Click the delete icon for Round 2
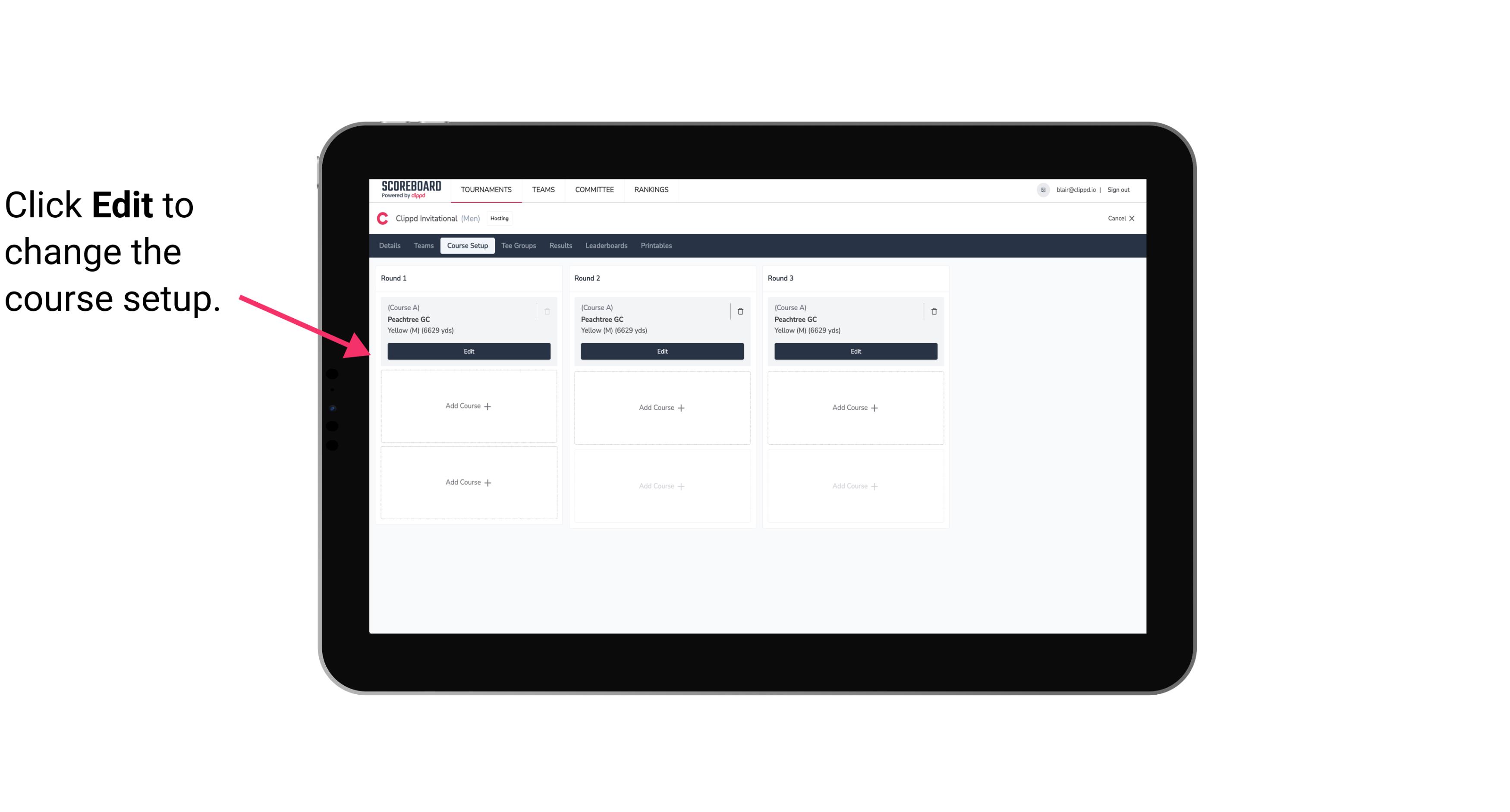Image resolution: width=1510 pixels, height=812 pixels. 740,311
